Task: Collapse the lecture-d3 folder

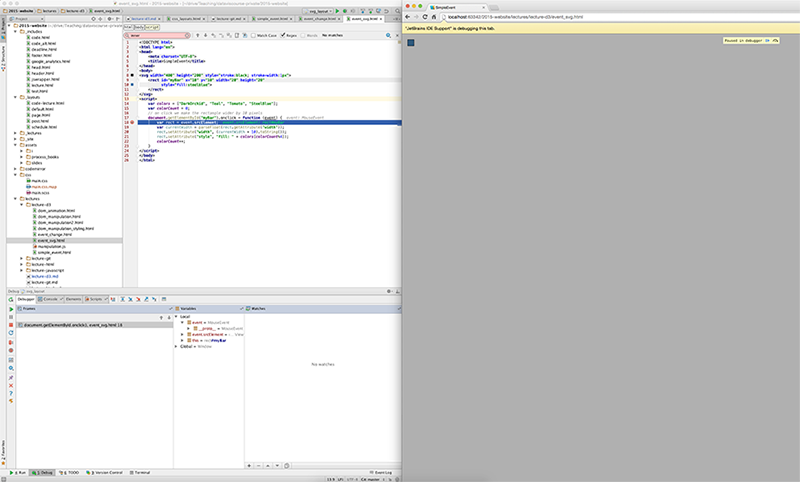Action: click(21, 205)
